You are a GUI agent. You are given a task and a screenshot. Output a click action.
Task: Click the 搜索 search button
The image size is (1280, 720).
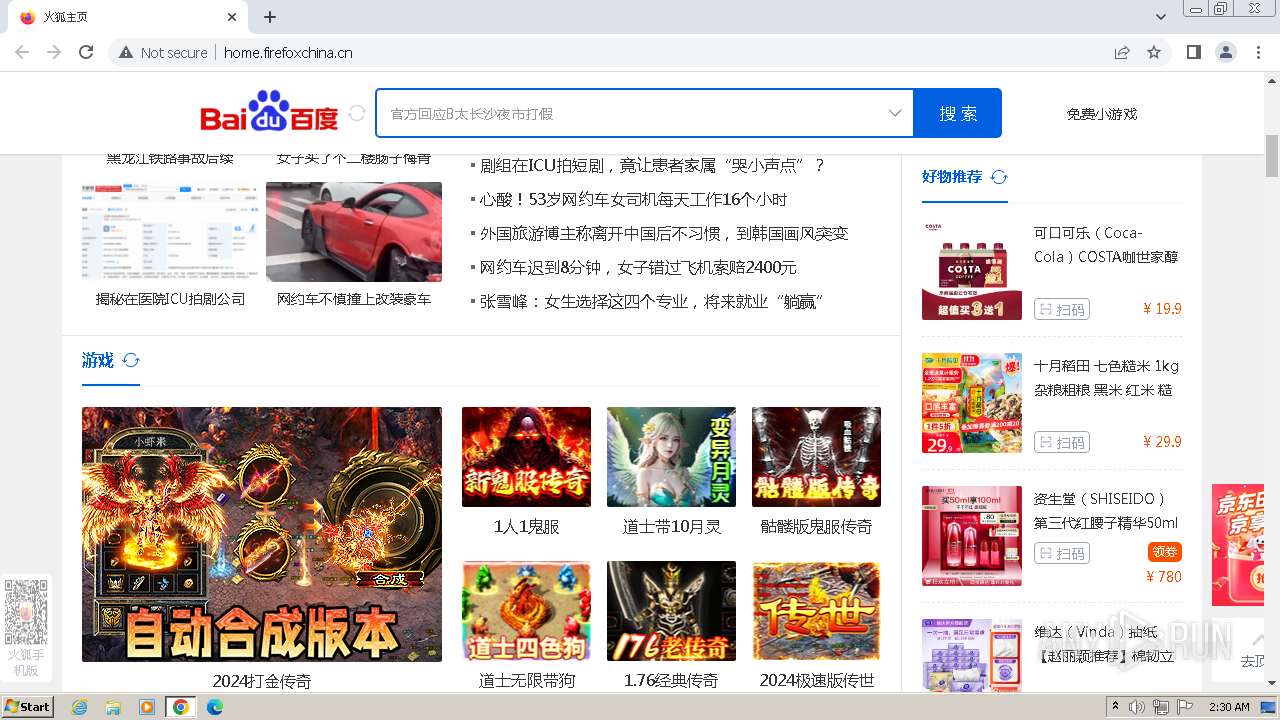[958, 114]
